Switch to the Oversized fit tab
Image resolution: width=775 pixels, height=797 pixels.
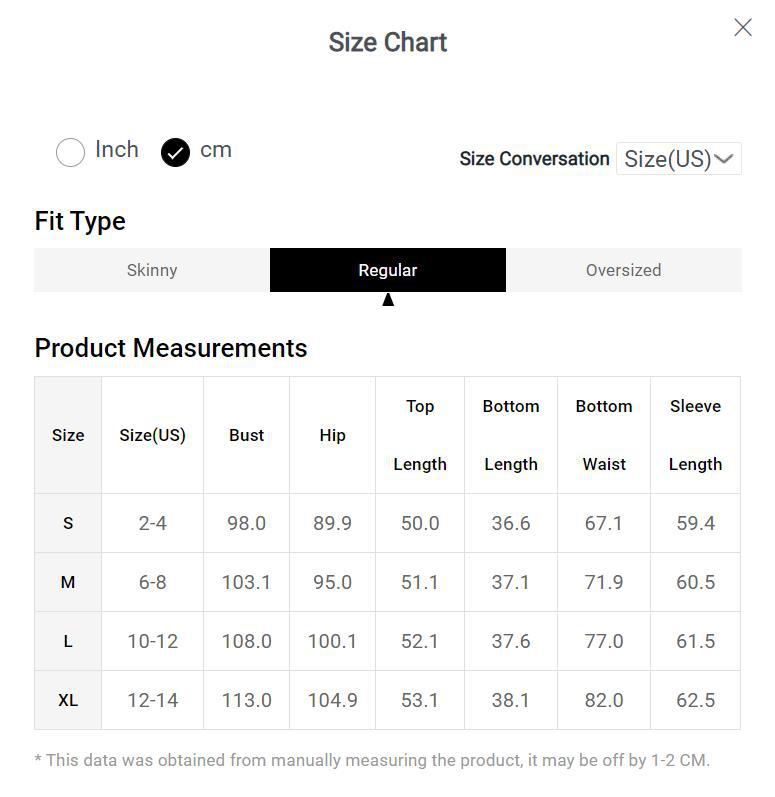click(x=623, y=270)
